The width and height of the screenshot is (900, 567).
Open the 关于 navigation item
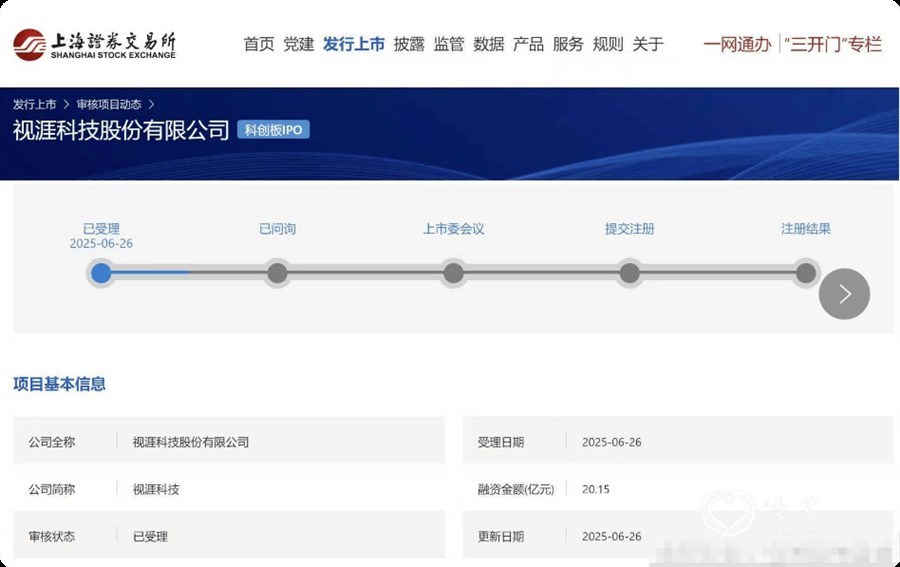point(648,44)
